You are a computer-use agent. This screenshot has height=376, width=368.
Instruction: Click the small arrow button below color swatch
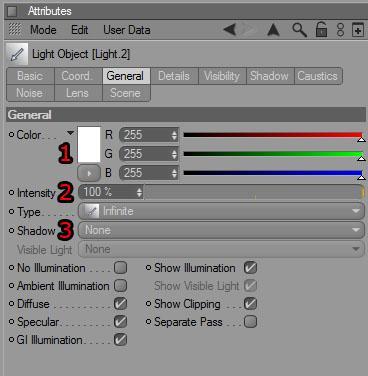click(x=89, y=173)
